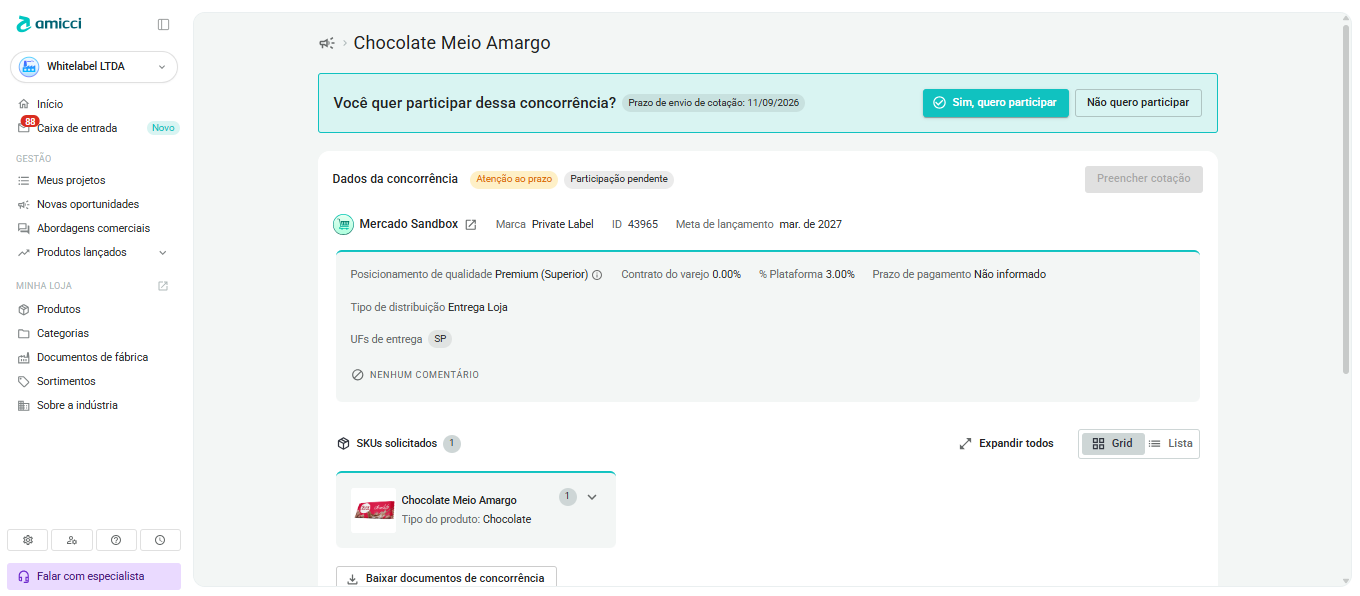Collapse the sidebar with the panel icon
Image resolution: width=1360 pixels, height=596 pixels.
tap(163, 24)
